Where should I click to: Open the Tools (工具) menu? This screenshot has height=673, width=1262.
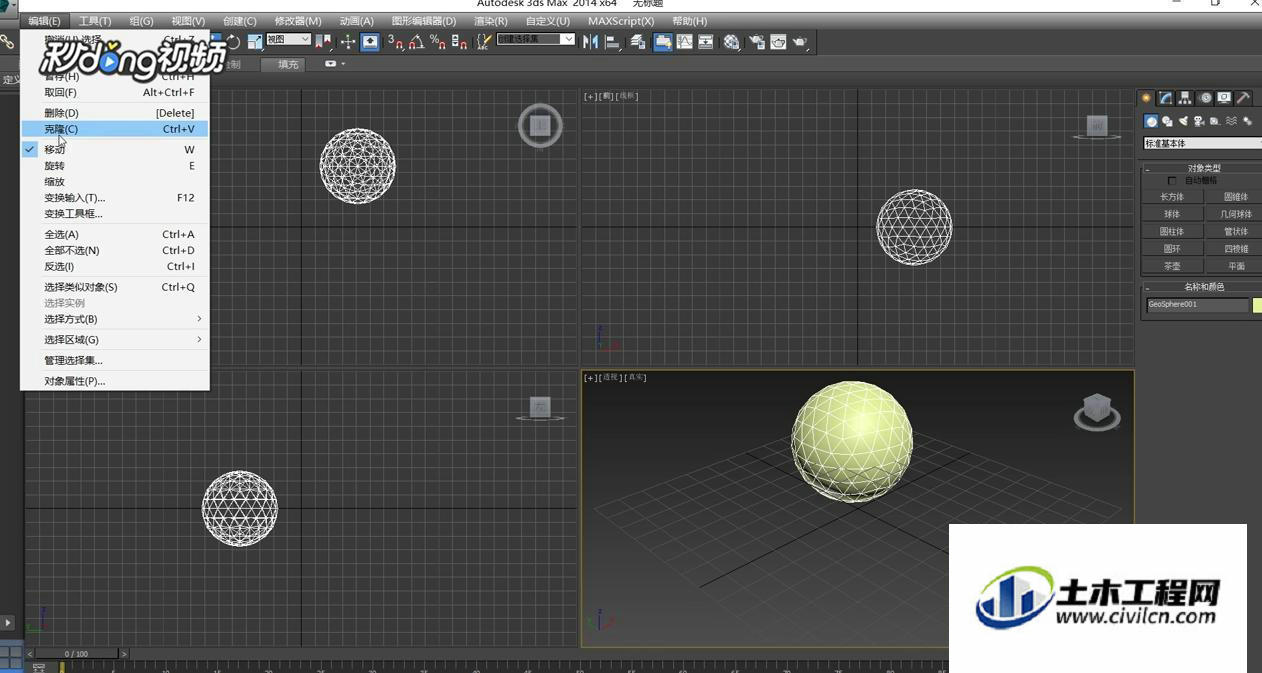tap(95, 21)
